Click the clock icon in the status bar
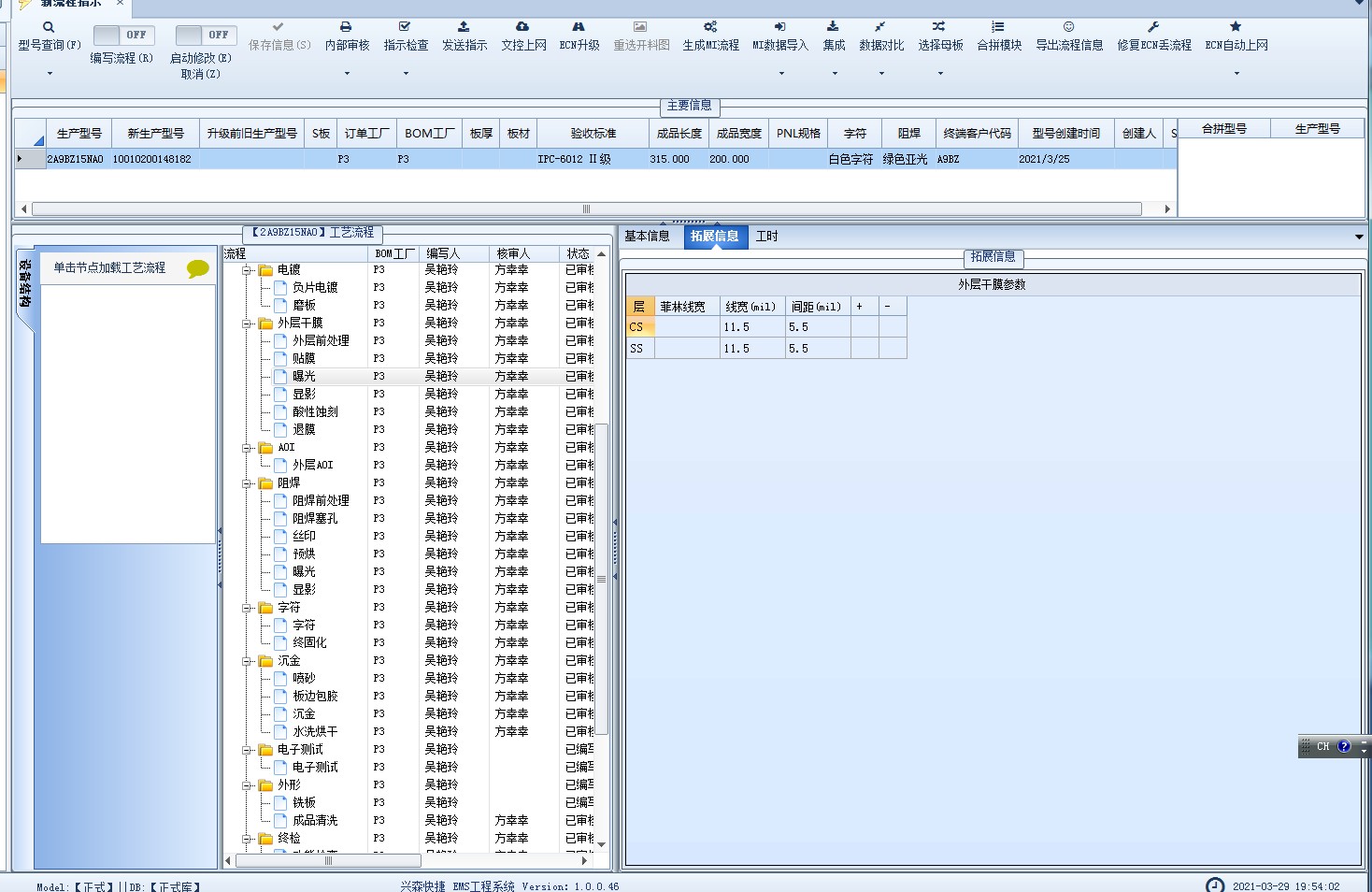The image size is (1372, 892). click(1215, 885)
